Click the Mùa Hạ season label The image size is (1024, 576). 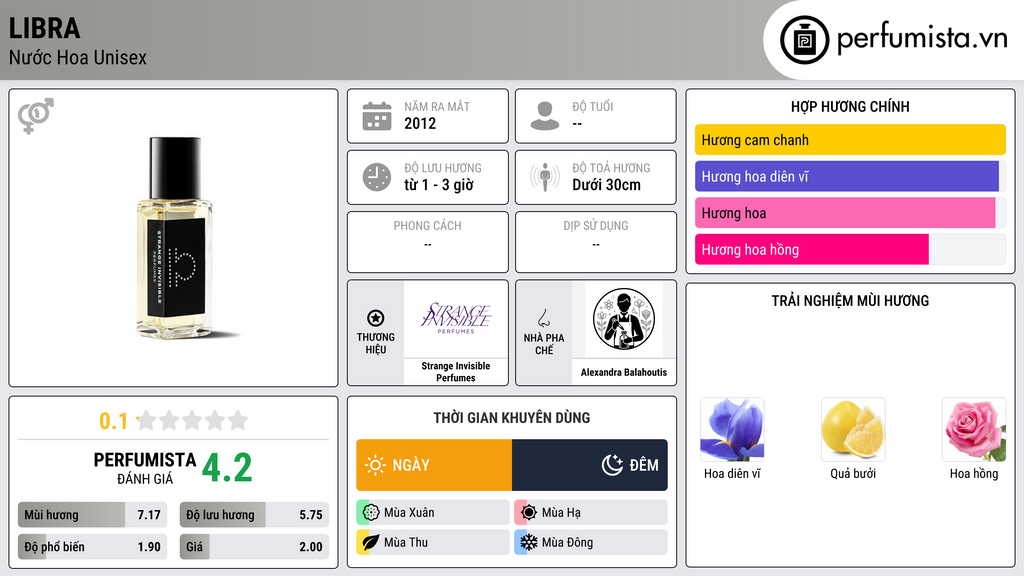click(x=561, y=513)
